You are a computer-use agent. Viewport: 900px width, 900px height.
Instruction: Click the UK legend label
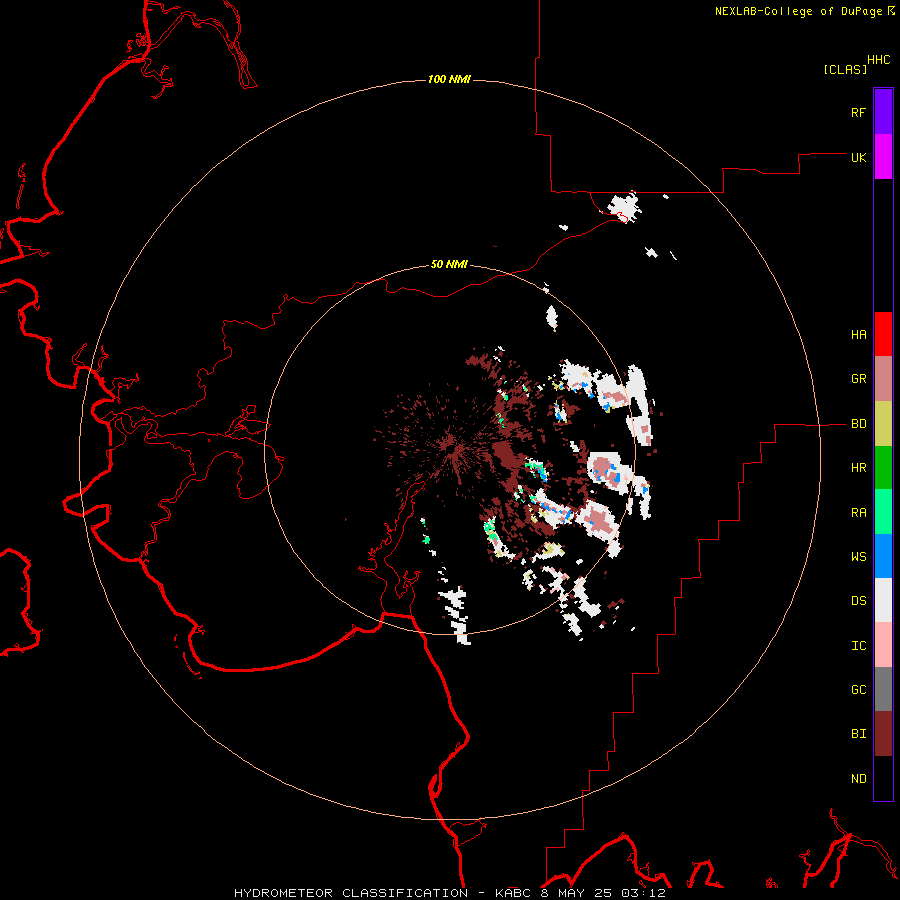click(x=858, y=157)
